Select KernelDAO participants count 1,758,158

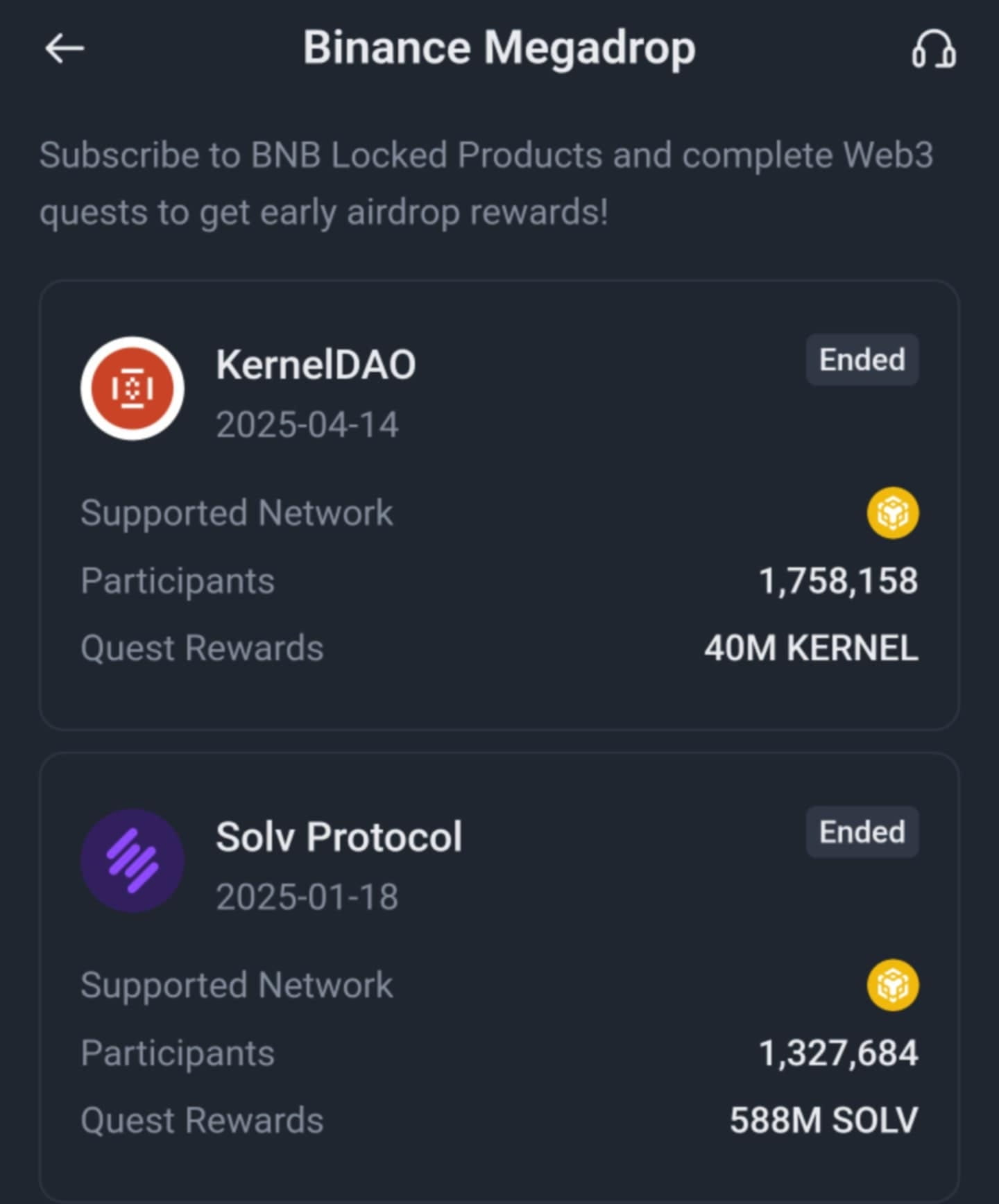point(838,580)
